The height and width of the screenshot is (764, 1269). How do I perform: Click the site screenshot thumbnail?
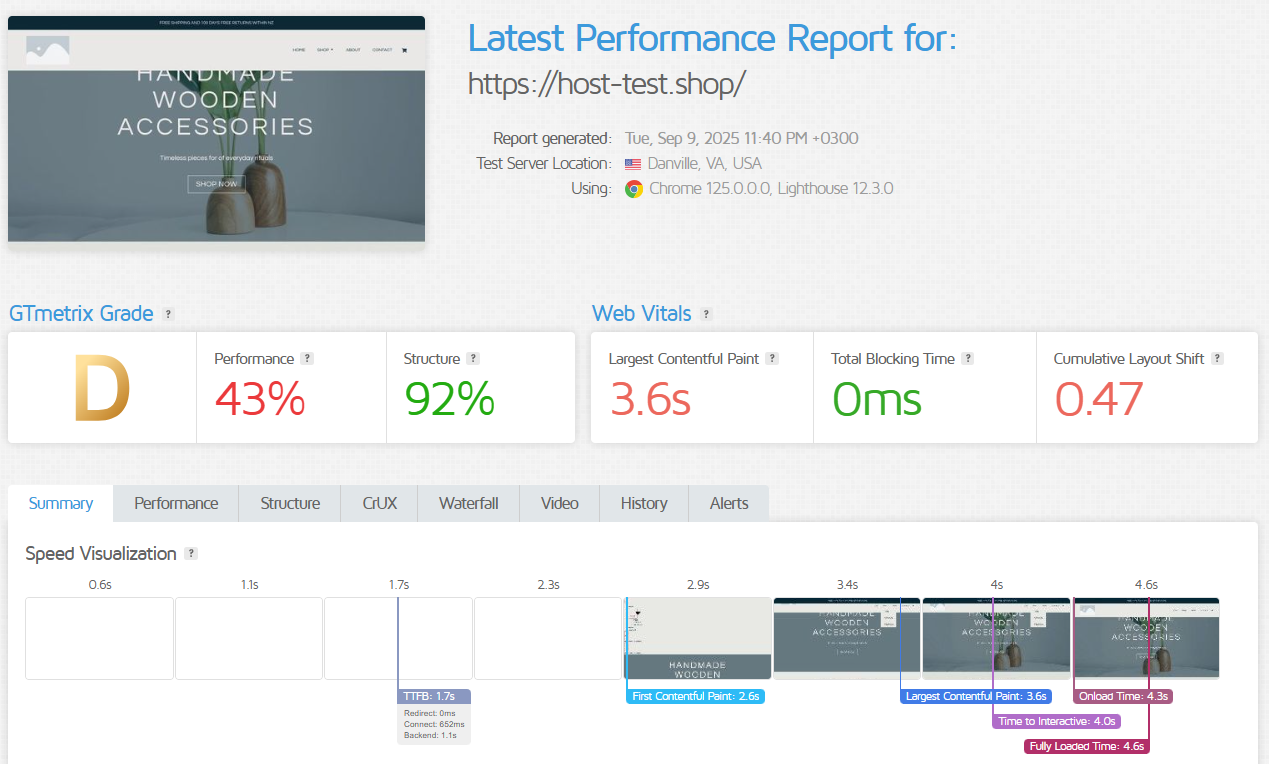pos(216,128)
